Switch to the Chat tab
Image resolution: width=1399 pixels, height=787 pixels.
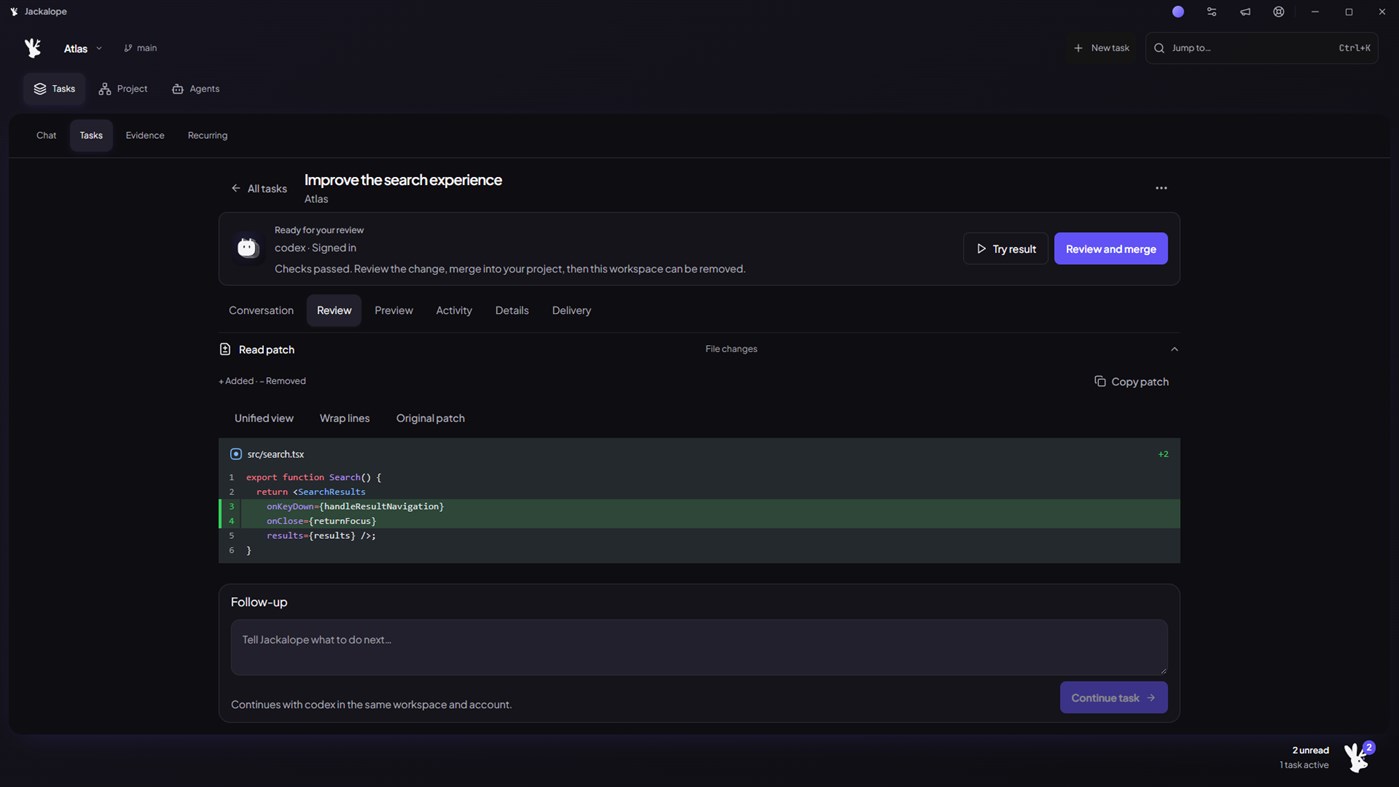46,135
